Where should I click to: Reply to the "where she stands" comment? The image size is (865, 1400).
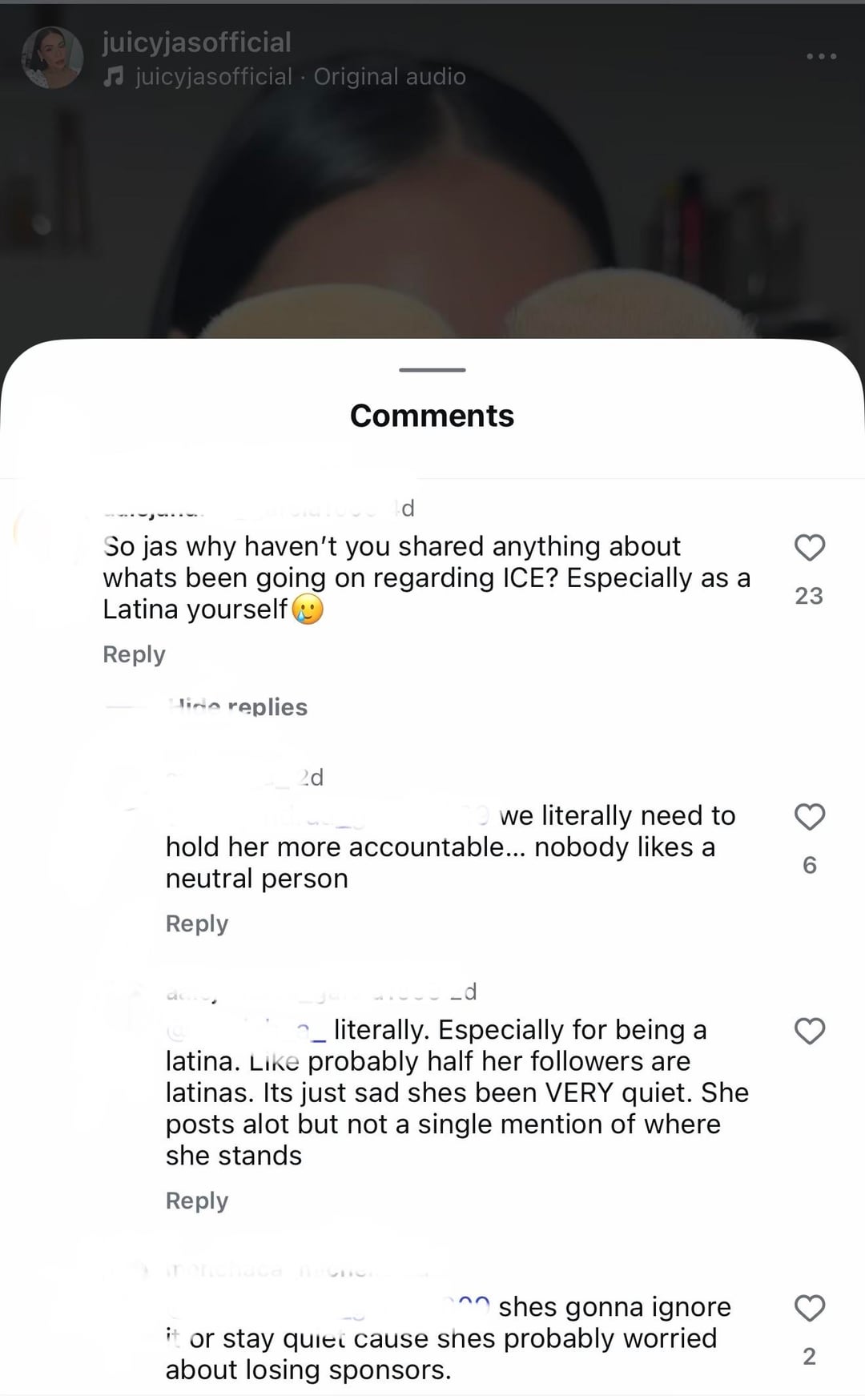coord(197,1201)
